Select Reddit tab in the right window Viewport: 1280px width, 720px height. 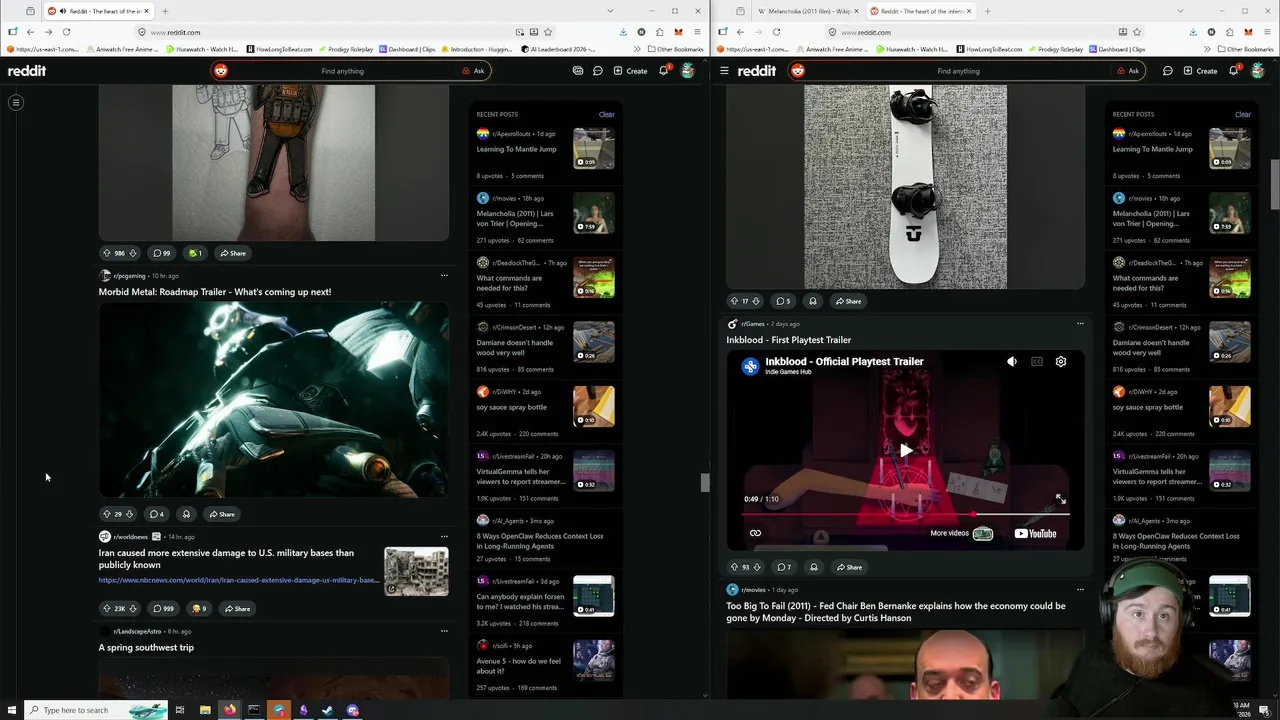click(x=921, y=11)
